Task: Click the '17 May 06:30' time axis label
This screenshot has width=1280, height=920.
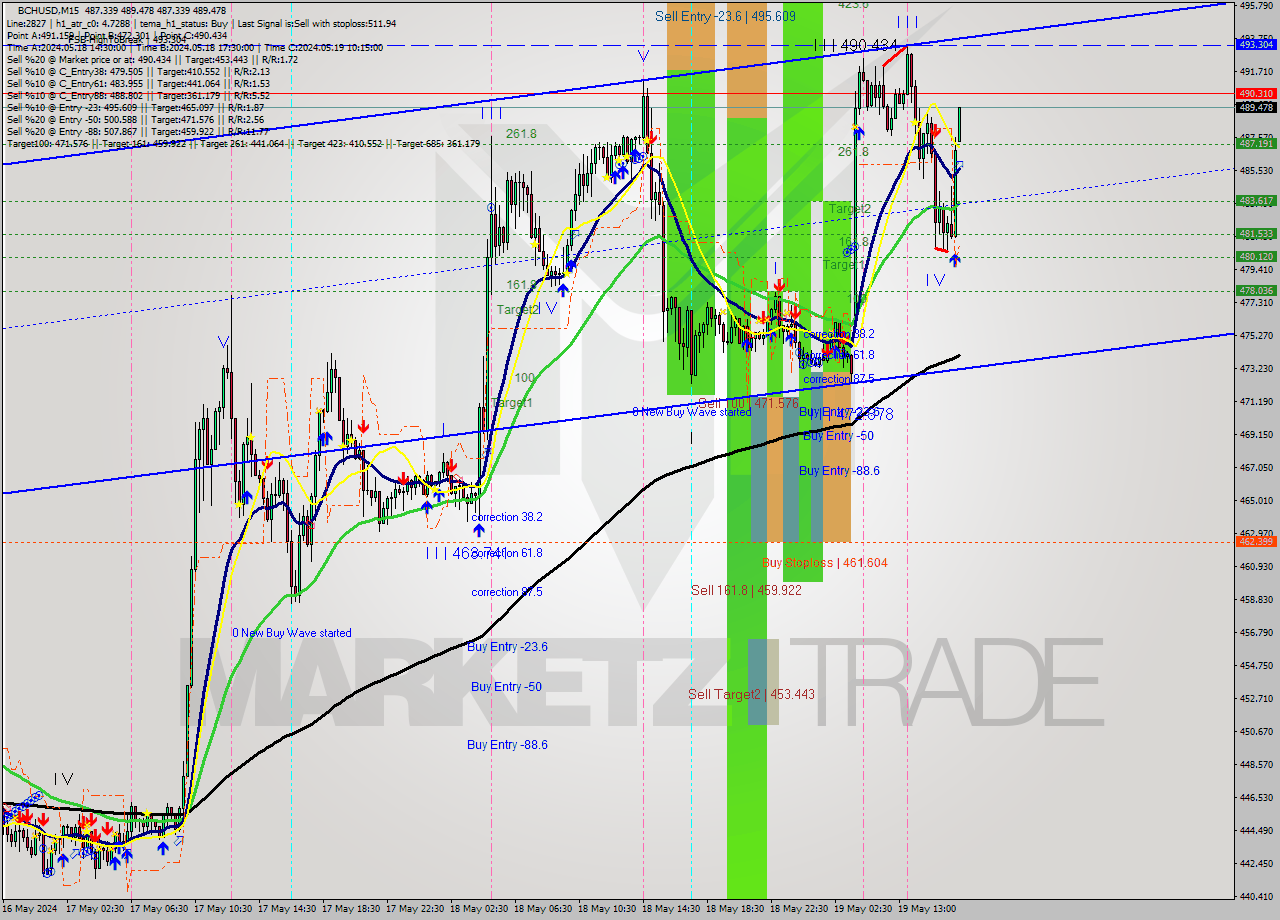Action: [x=161, y=909]
